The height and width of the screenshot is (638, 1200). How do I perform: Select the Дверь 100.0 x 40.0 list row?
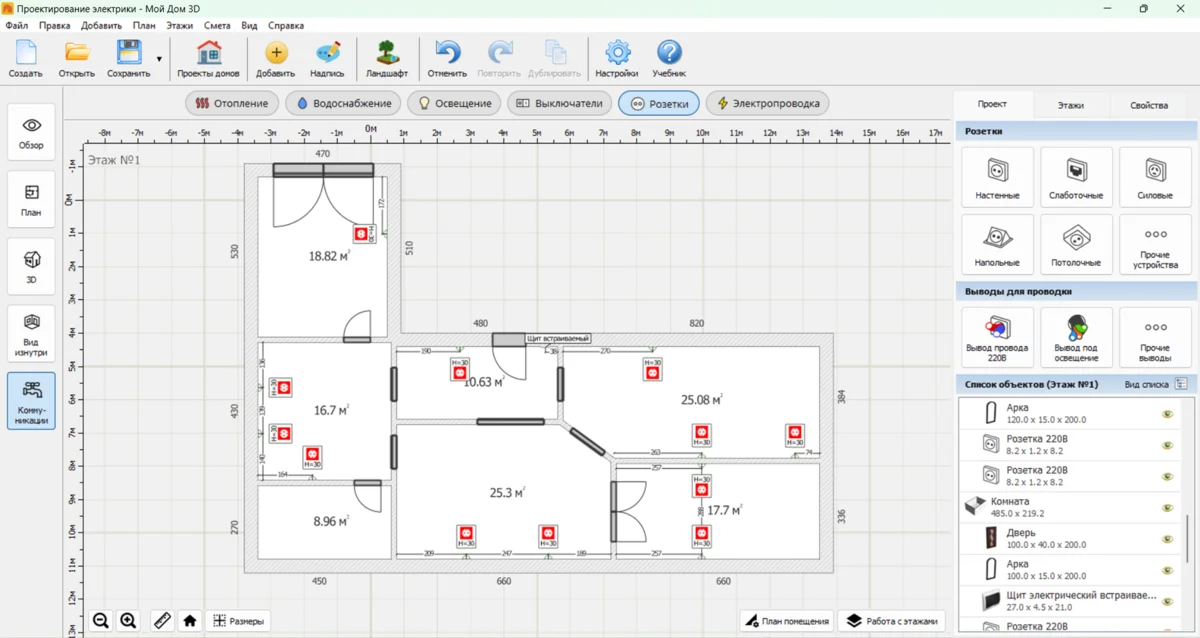pyautogui.click(x=1070, y=539)
